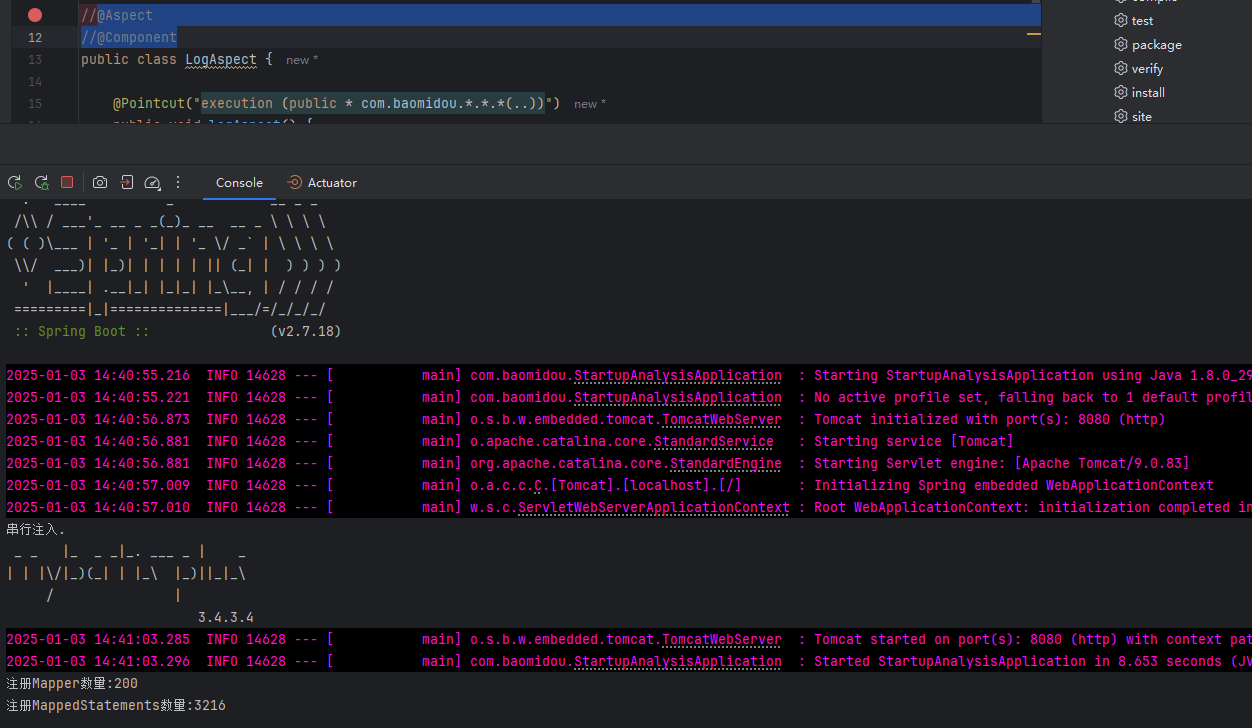This screenshot has width=1252, height=728.
Task: Click the StandardEngine class link in console
Action: pyautogui.click(x=725, y=464)
